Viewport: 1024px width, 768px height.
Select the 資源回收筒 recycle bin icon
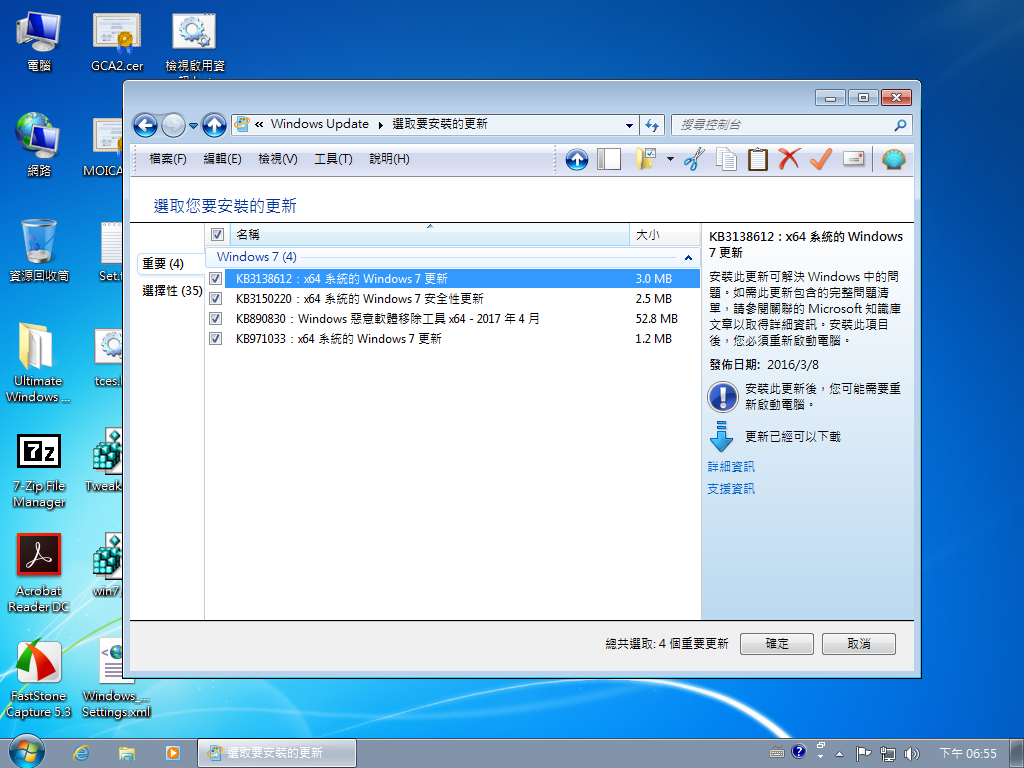click(x=39, y=251)
